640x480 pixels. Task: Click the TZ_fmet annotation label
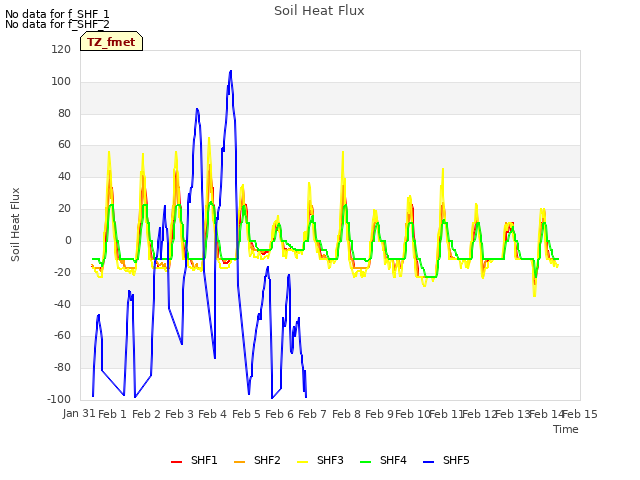[x=111, y=42]
